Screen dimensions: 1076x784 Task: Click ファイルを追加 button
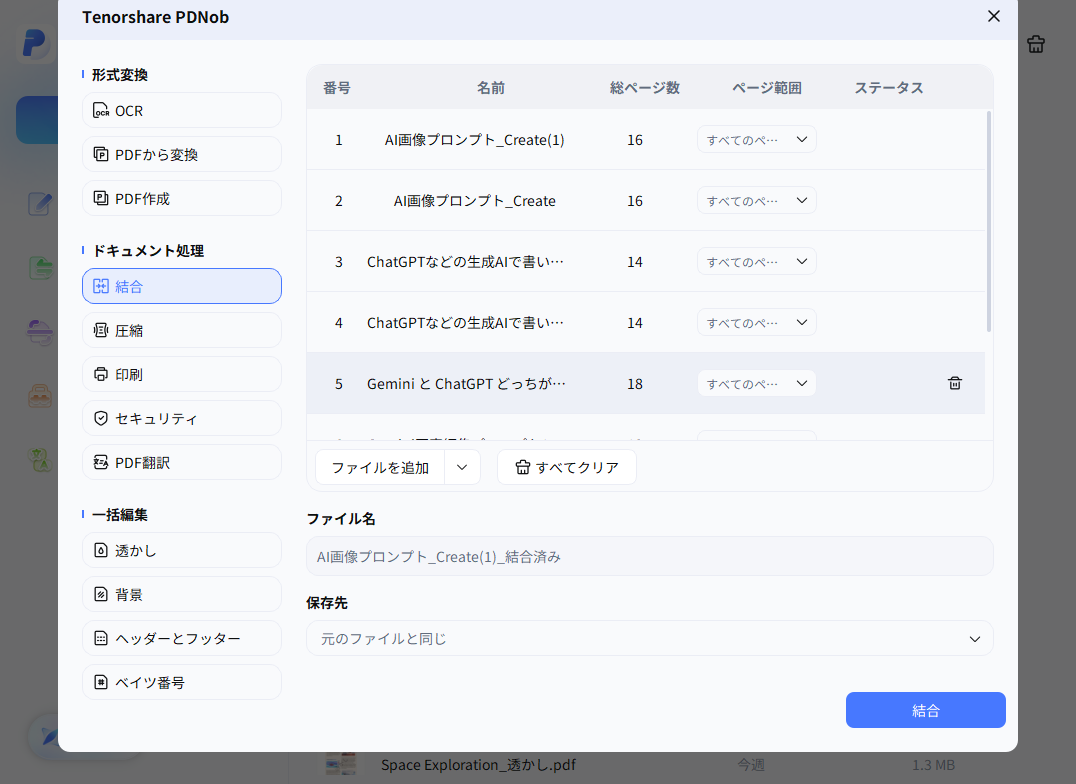380,468
